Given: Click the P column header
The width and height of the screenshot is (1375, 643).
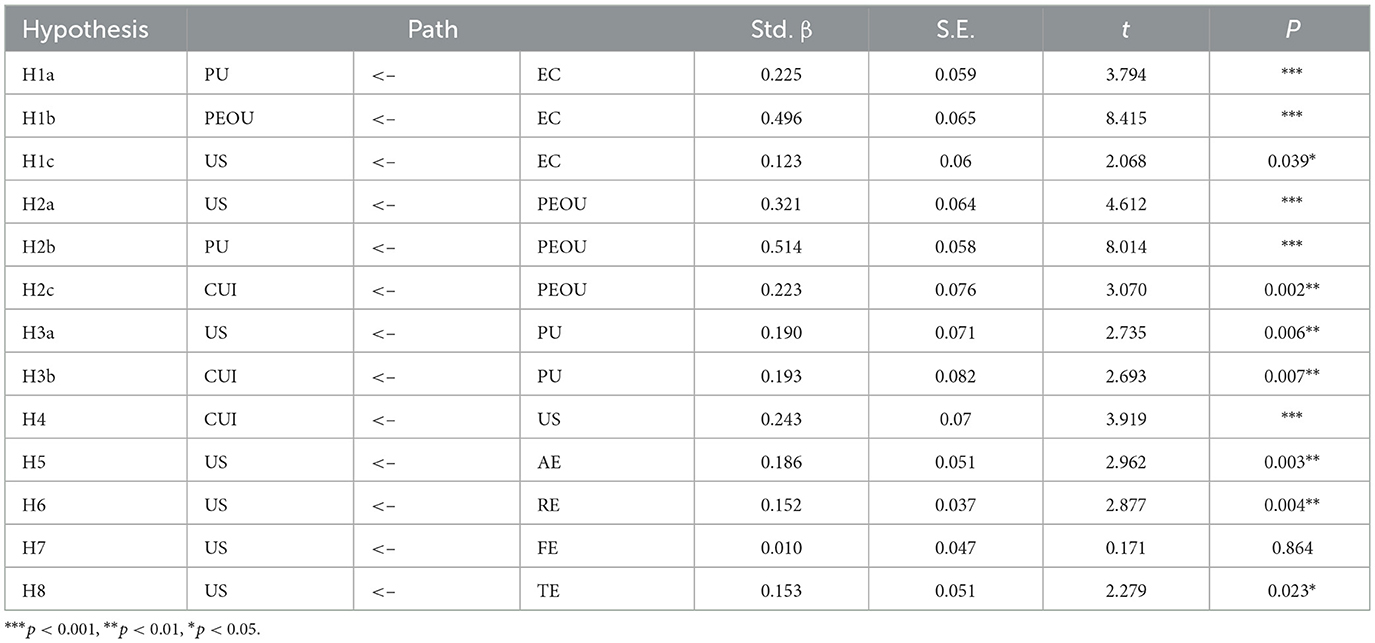Looking at the screenshot, I should pos(1289,29).
